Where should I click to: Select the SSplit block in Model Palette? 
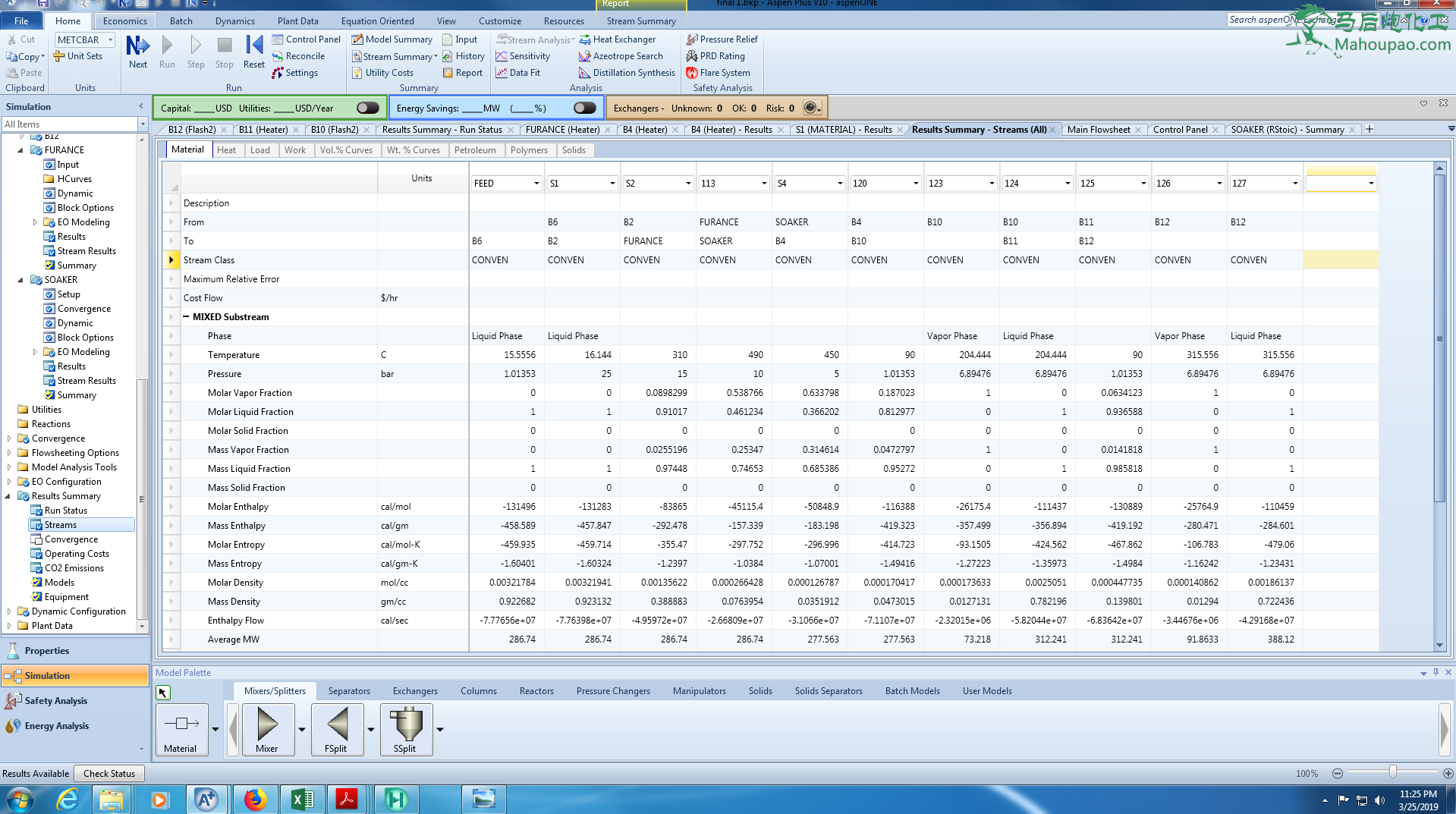(406, 730)
